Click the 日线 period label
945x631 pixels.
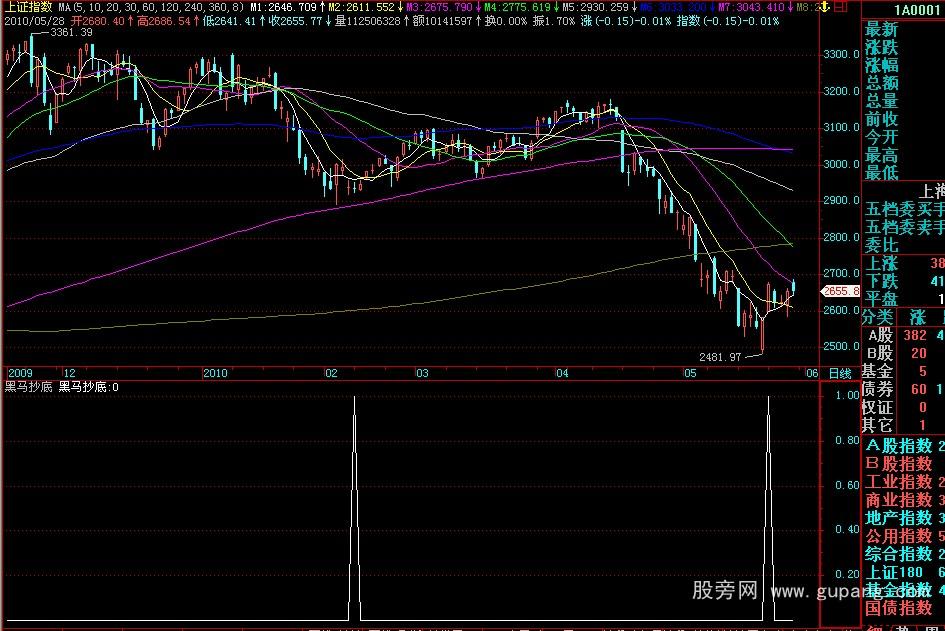840,373
